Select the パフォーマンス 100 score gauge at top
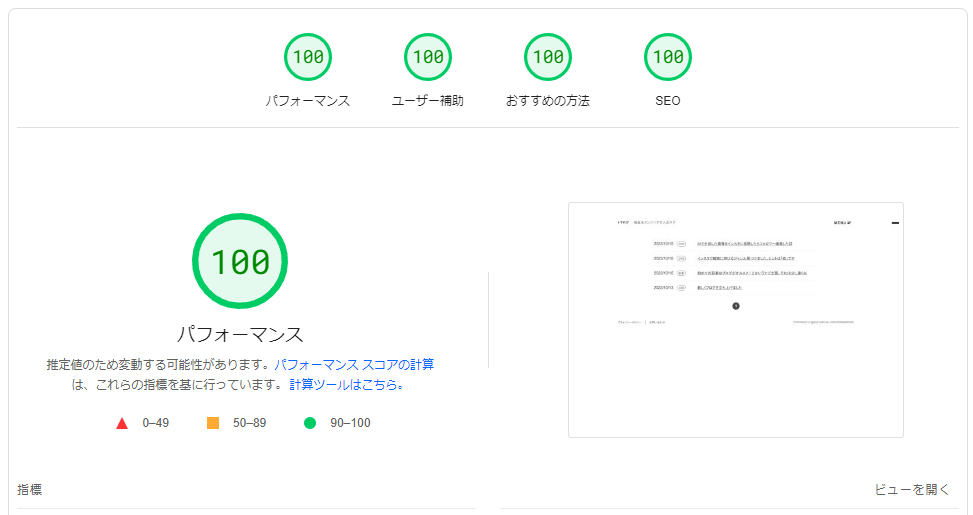Image resolution: width=973 pixels, height=515 pixels. [x=308, y=57]
